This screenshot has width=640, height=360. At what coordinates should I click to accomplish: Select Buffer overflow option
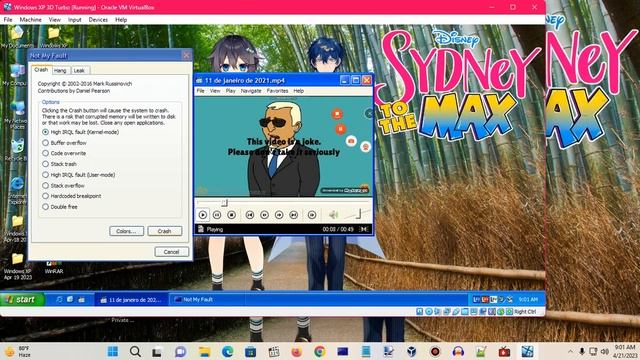[64, 143]
